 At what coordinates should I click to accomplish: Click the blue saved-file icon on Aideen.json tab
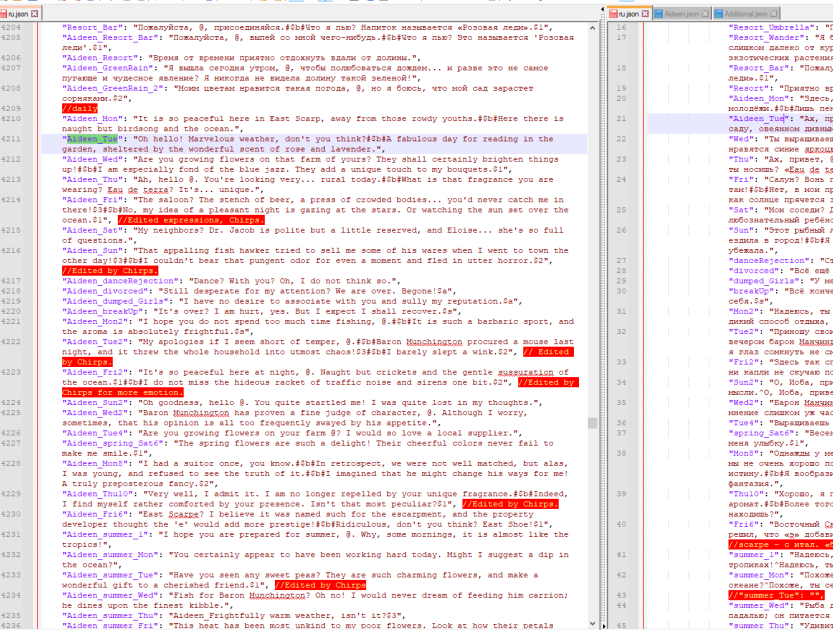click(x=659, y=14)
